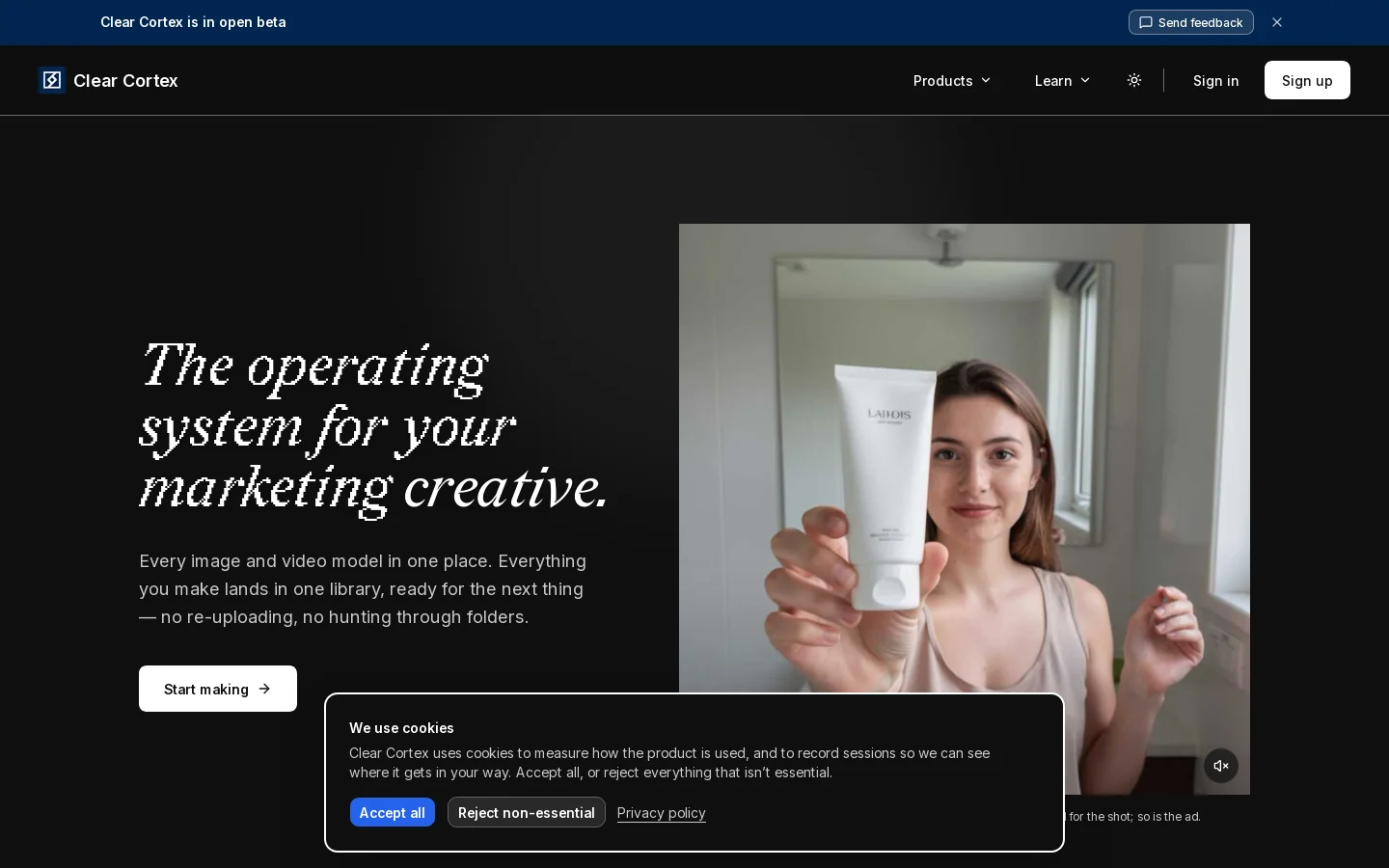Image resolution: width=1389 pixels, height=868 pixels.
Task: Accept all cookies
Action: [x=393, y=812]
